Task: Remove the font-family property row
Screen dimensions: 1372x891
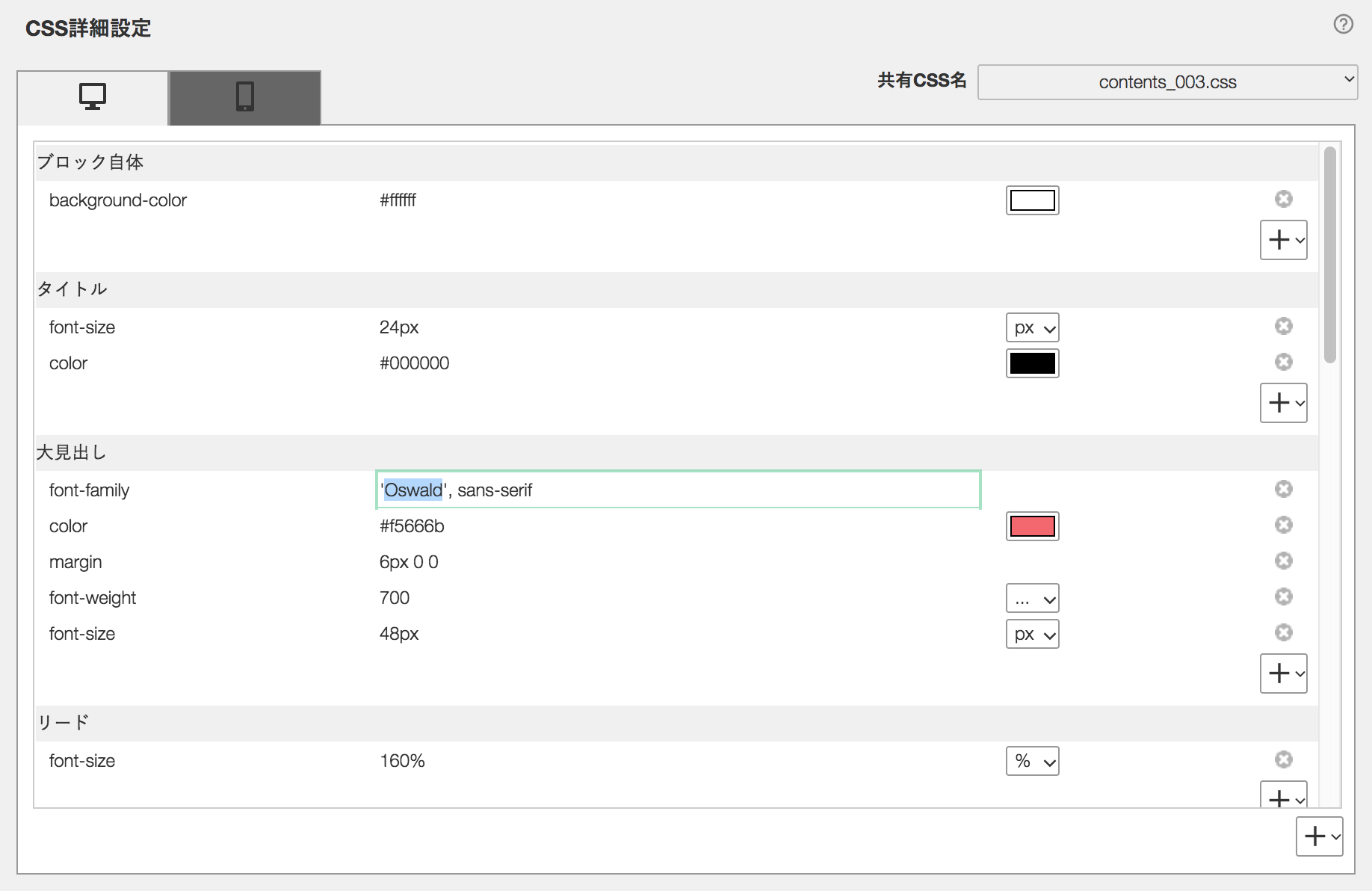Action: 1283,489
